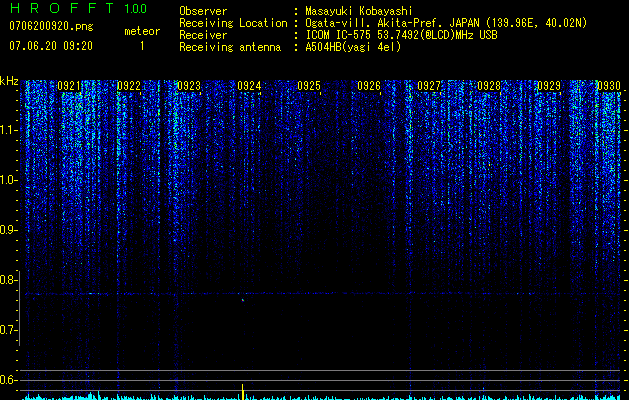Image resolution: width=629 pixels, height=400 pixels.
Task: Click the version number 1.0.0
Action: (x=136, y=8)
